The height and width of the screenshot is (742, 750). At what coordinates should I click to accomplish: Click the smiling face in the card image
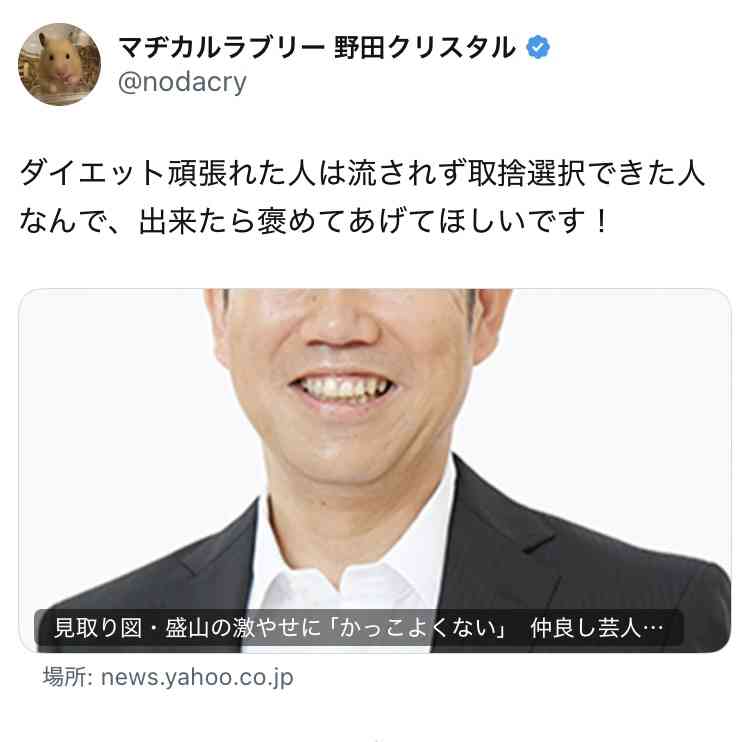[x=342, y=383]
